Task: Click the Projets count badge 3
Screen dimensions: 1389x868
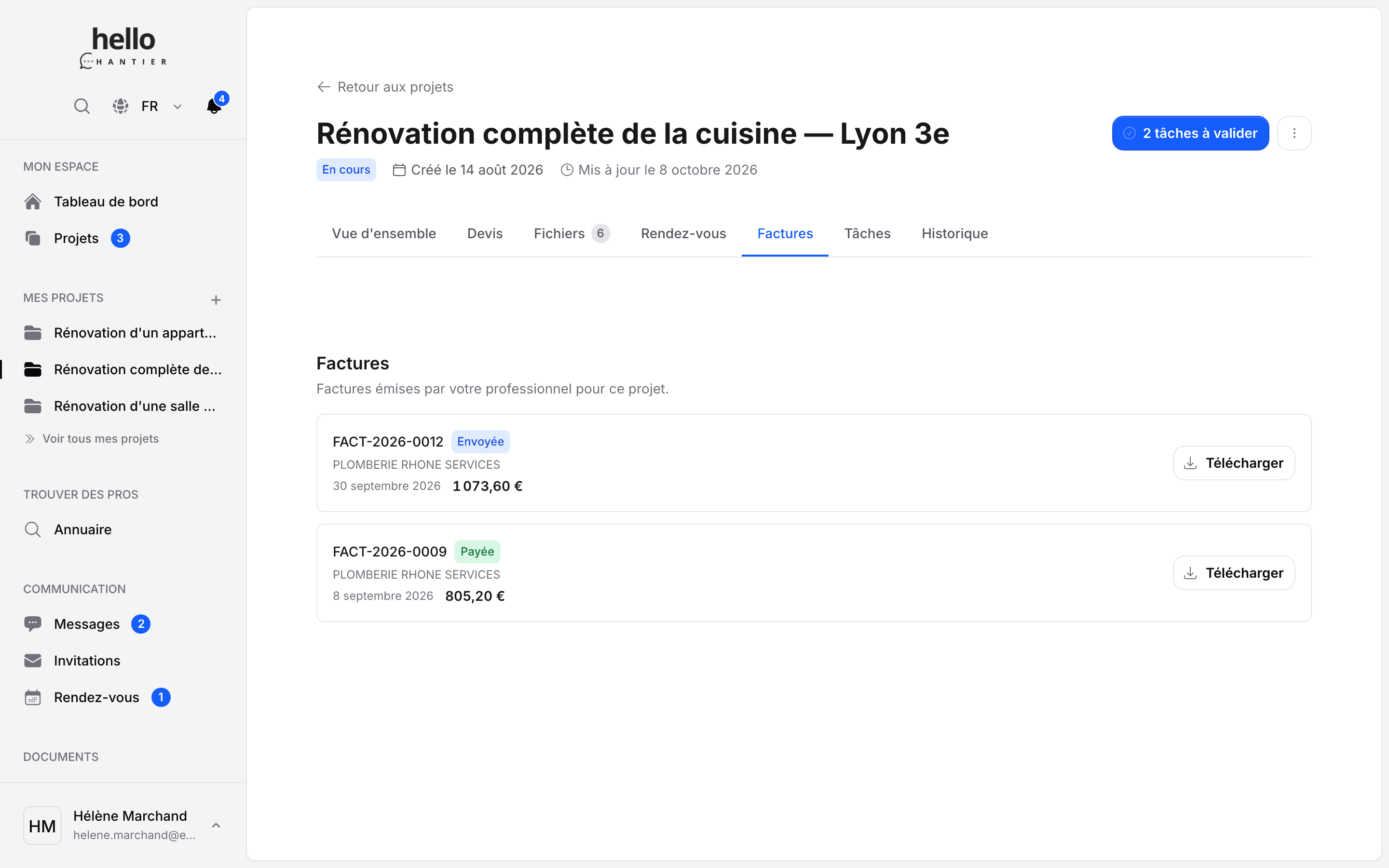Action: [x=120, y=238]
